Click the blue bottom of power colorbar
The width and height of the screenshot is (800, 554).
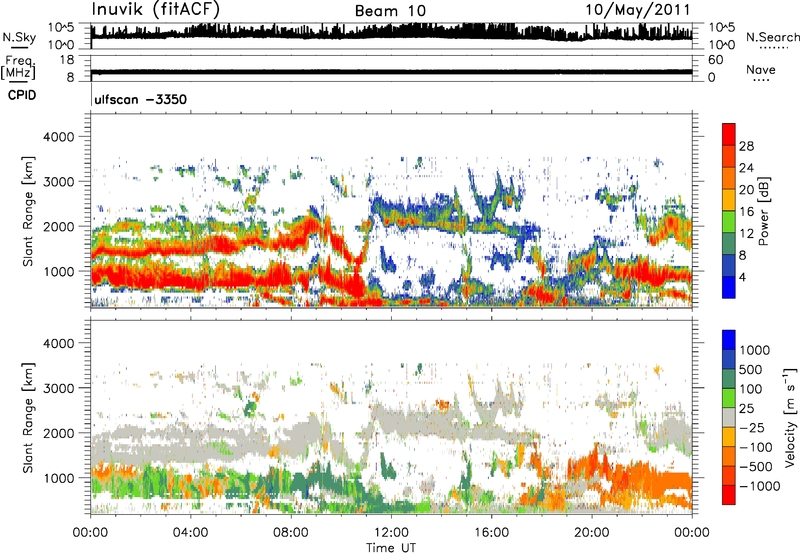[729, 287]
